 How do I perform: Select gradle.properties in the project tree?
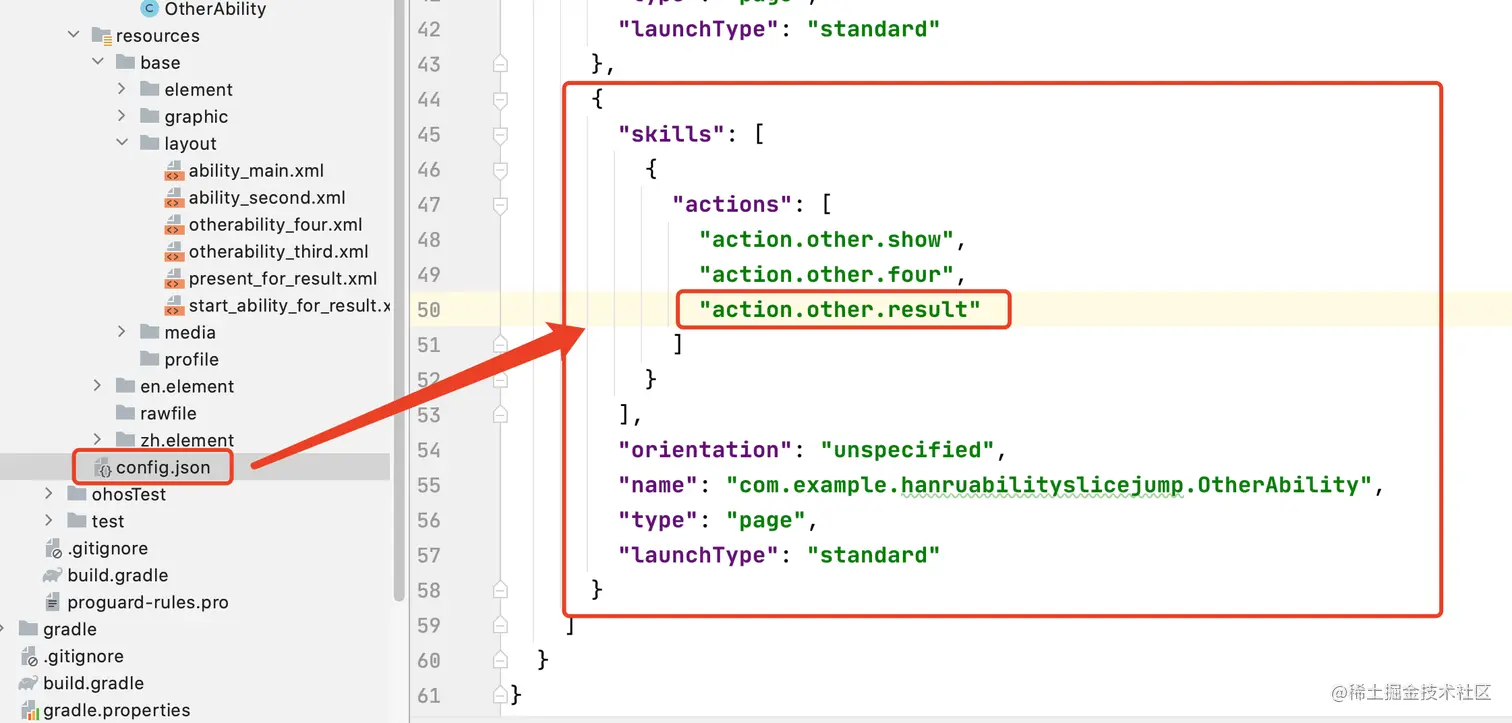tap(116, 711)
